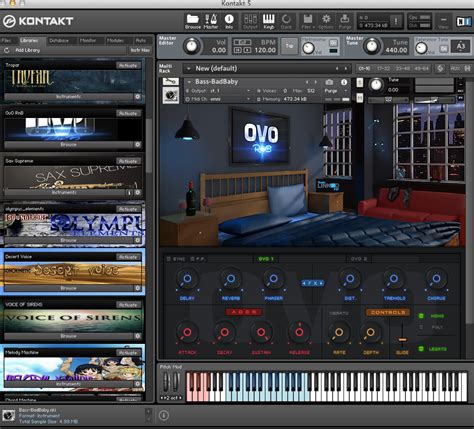Click the FX selector arrows button
This screenshot has height=429, width=474.
313,283
